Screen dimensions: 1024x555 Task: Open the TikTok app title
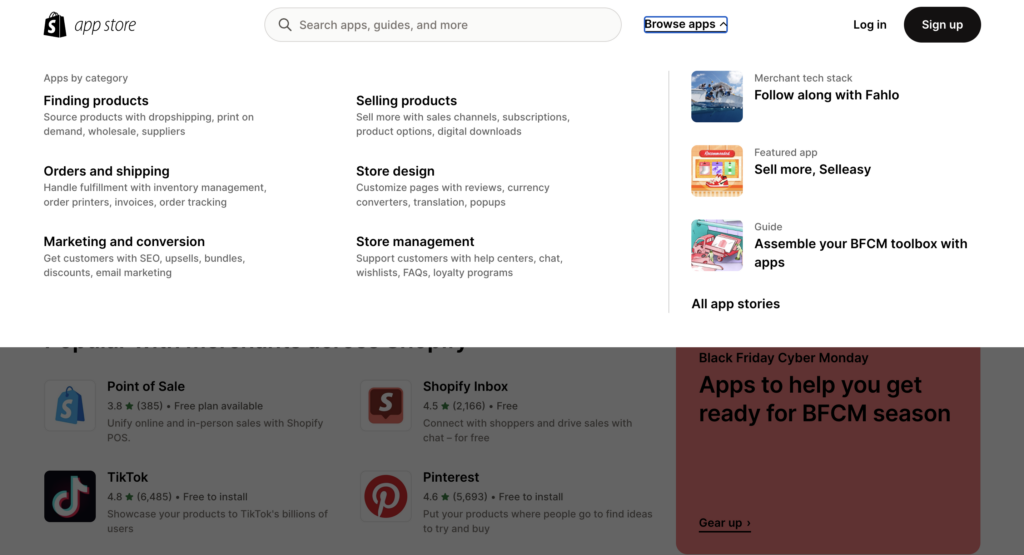(127, 477)
